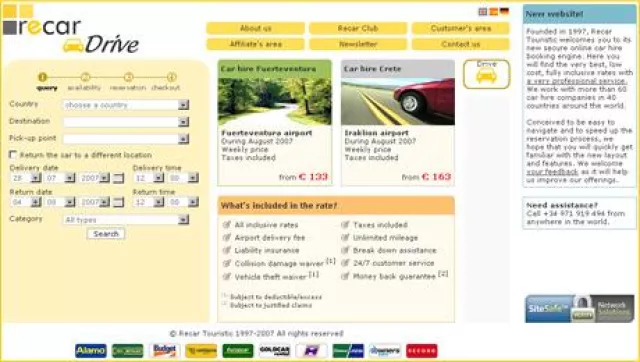Open the Category dropdown showing All types
This screenshot has height=362, width=640.
126,220
